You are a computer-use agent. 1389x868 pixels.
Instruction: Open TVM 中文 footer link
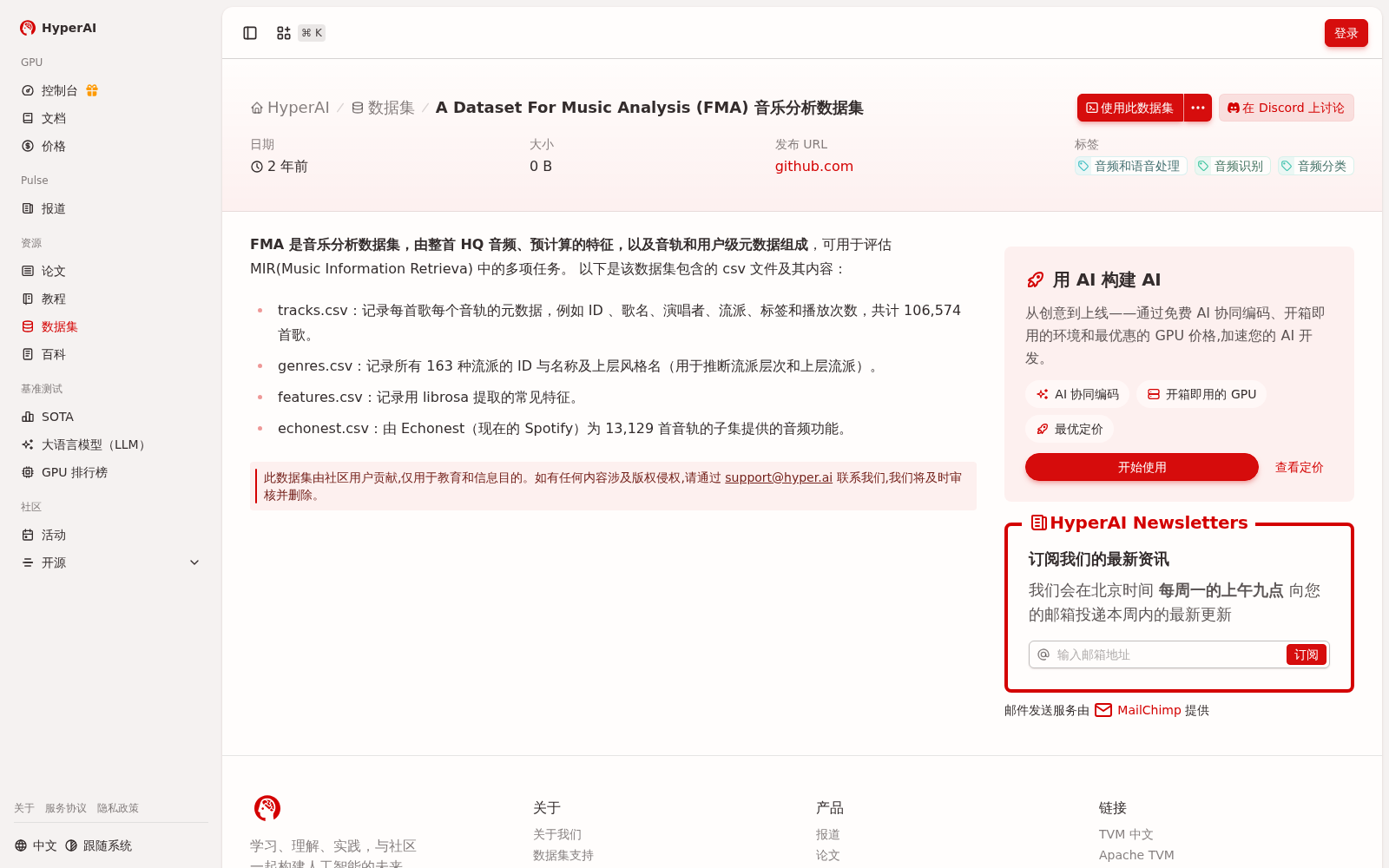[1126, 834]
